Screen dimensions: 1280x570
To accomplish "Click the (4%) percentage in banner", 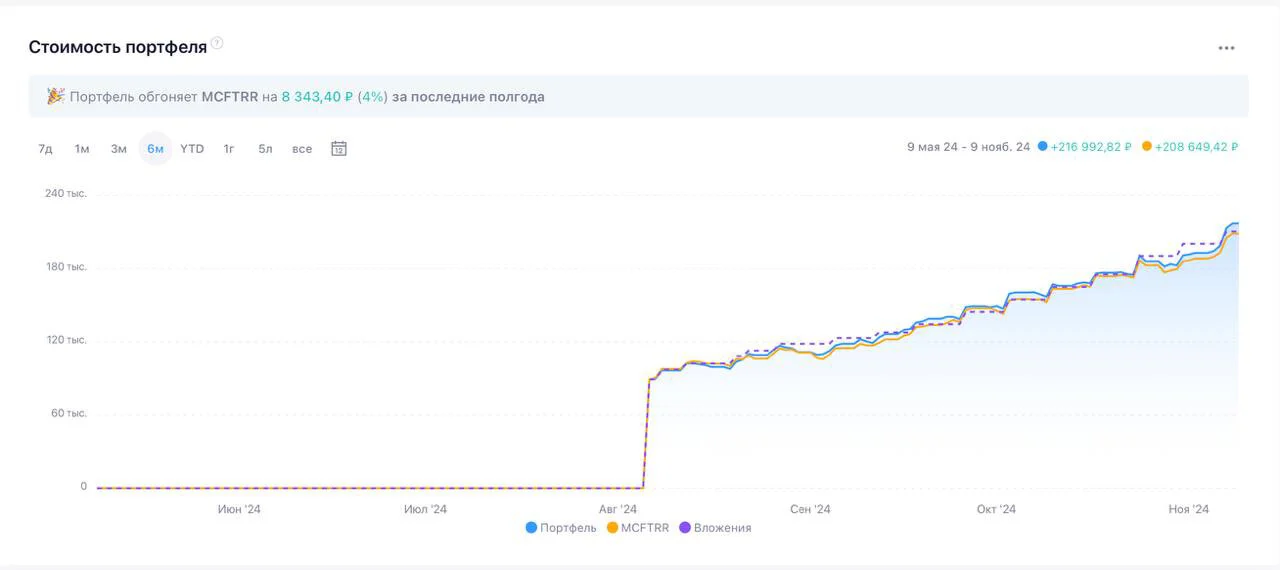I will 372,97.
